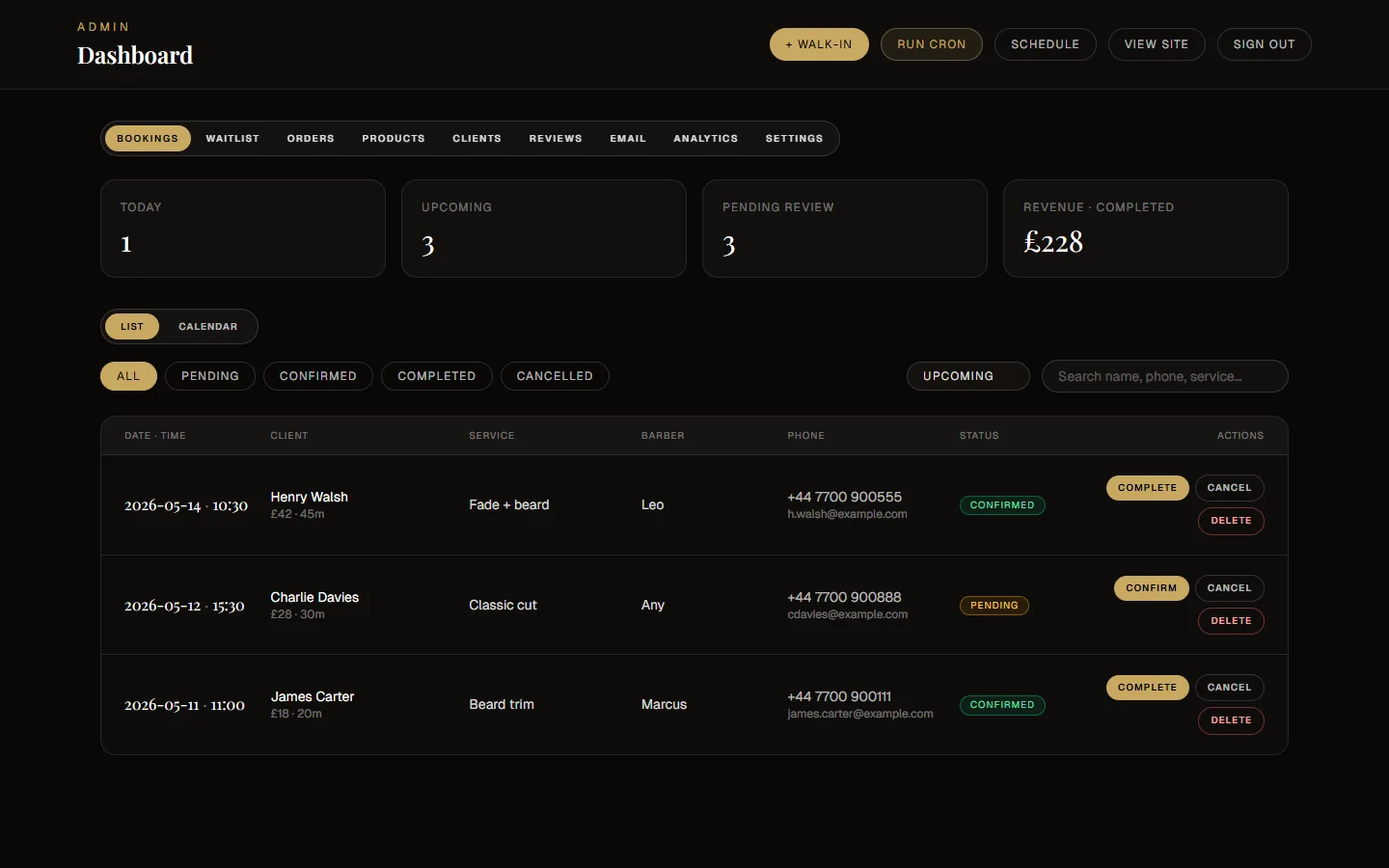Switch to Reviews tab
The width and height of the screenshot is (1389, 868).
click(556, 139)
